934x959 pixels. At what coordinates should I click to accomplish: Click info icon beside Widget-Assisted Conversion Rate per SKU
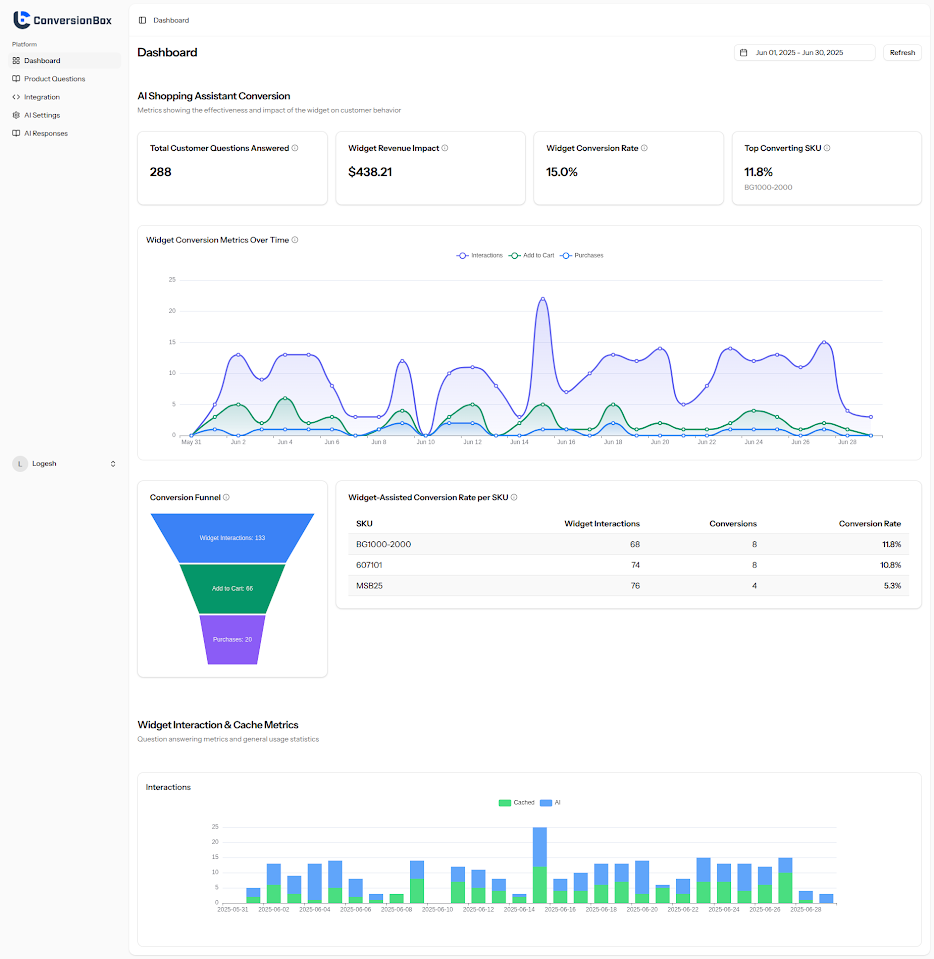tap(514, 497)
